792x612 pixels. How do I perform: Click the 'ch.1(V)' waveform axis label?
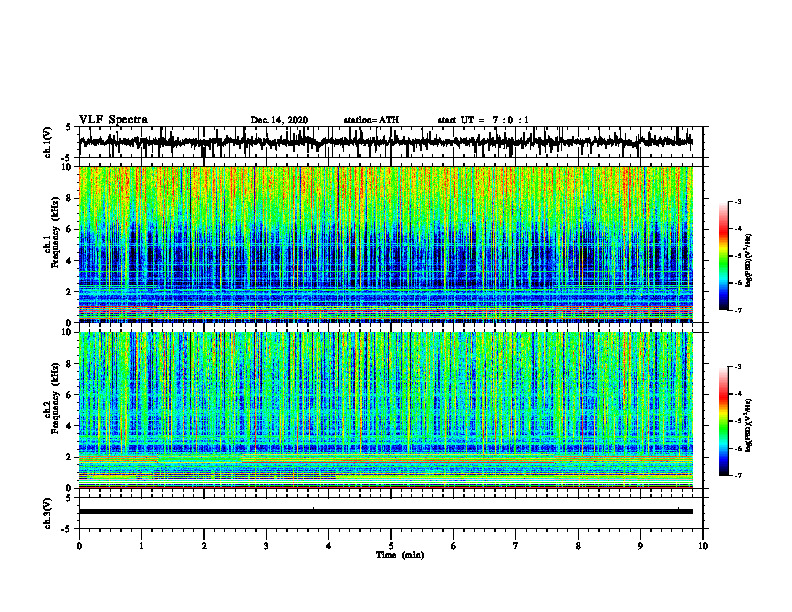coord(48,142)
